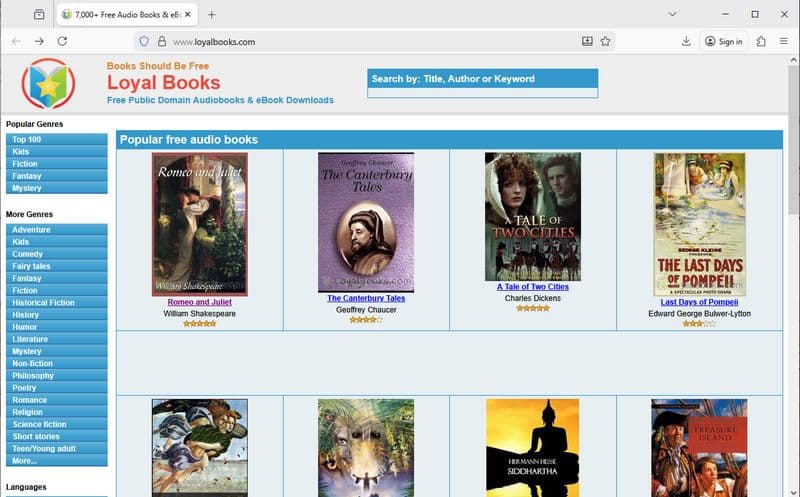Image resolution: width=800 pixels, height=497 pixels.
Task: Click the star rating under Romeo and Juliet
Action: pos(199,324)
